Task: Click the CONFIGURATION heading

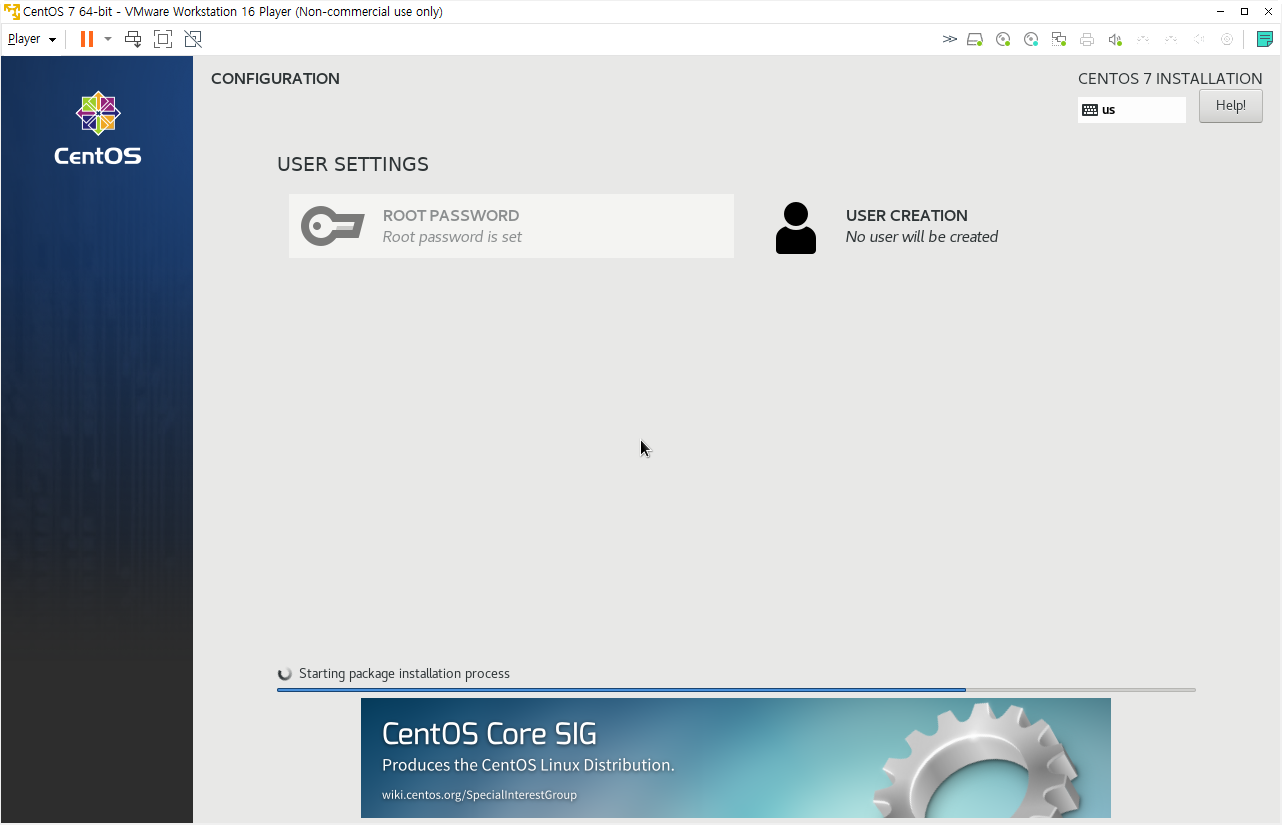Action: (275, 79)
